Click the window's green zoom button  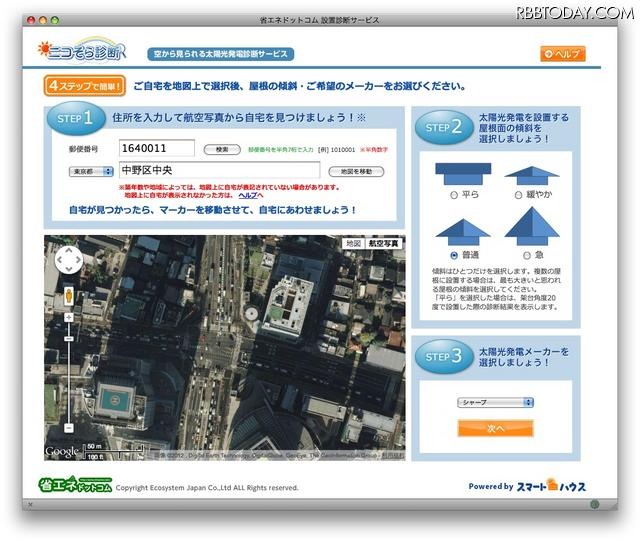pos(55,20)
